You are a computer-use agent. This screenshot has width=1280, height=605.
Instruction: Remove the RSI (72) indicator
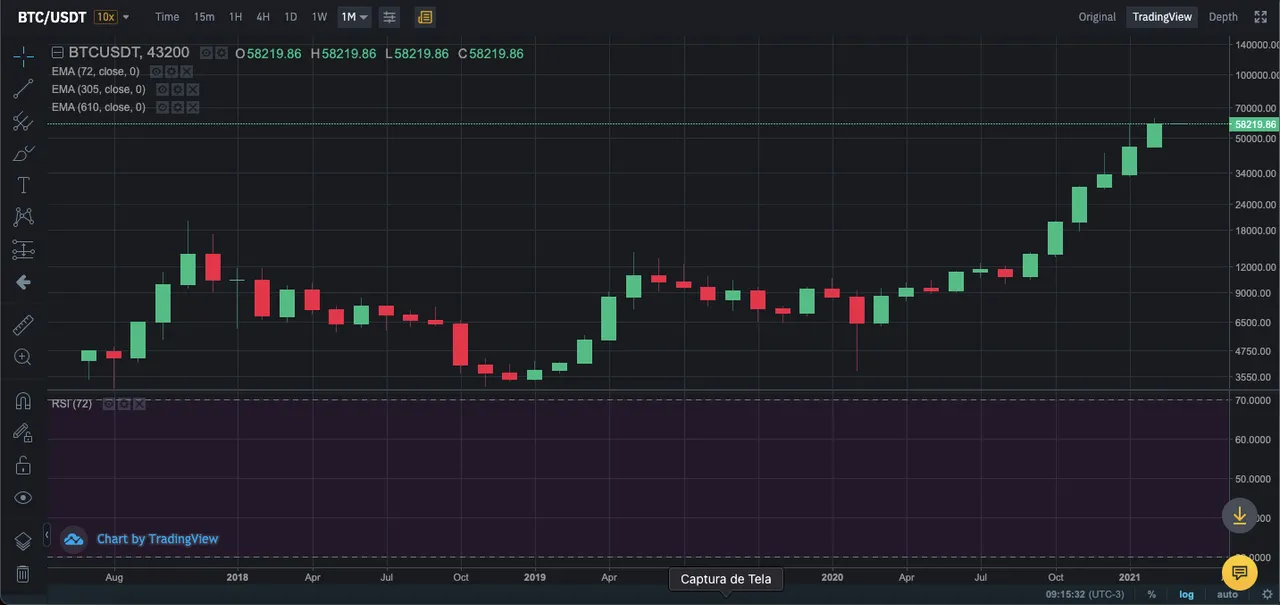[x=138, y=404]
